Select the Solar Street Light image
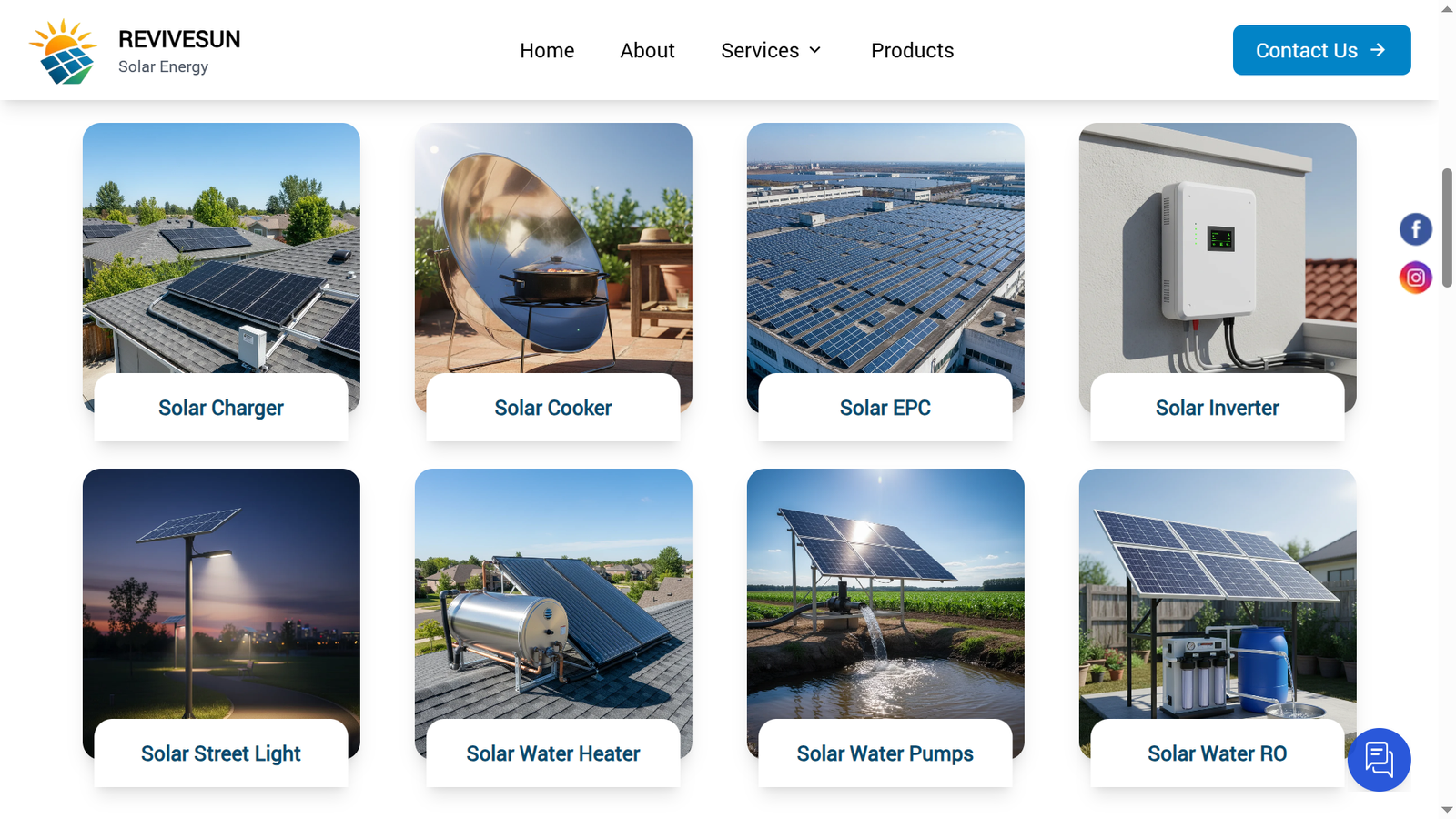This screenshot has width=1456, height=819. pos(221,593)
